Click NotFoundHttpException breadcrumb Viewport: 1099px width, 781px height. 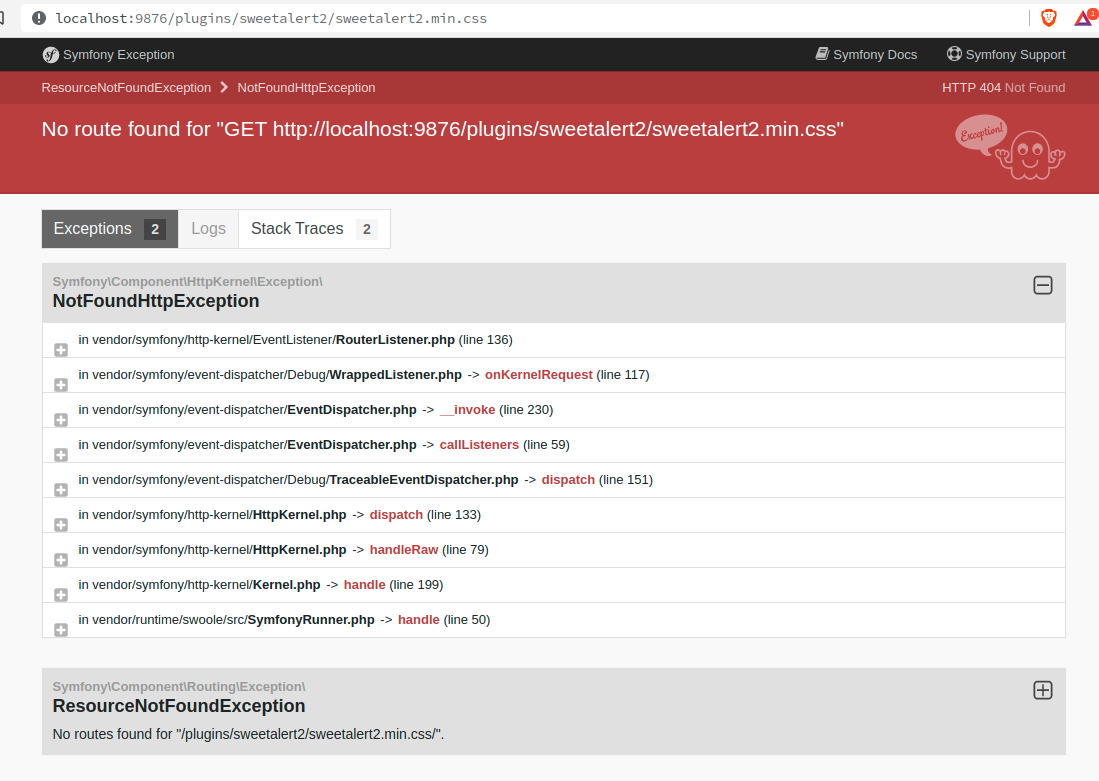[306, 88]
